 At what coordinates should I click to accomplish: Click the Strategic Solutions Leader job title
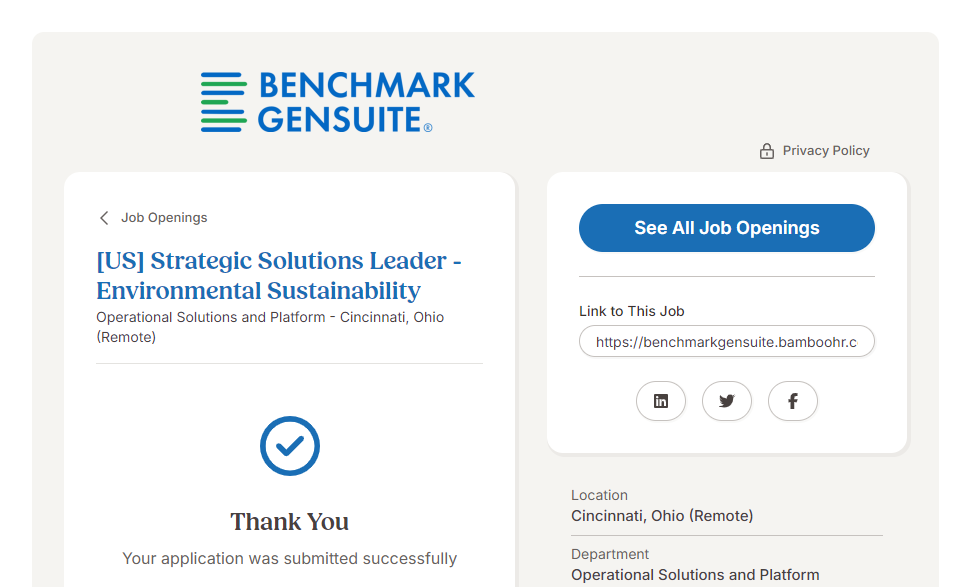tap(279, 276)
